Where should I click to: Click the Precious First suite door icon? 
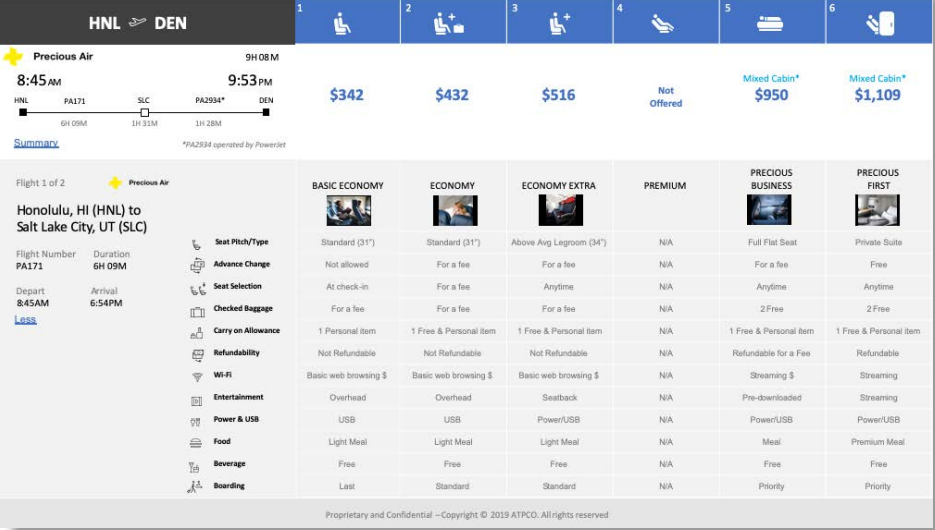879,23
